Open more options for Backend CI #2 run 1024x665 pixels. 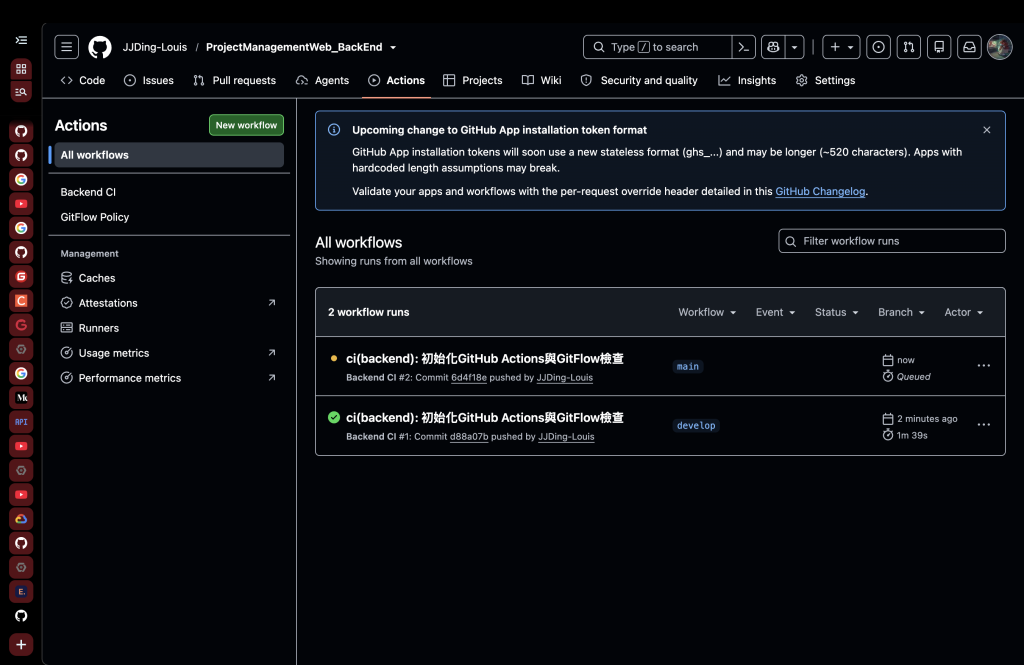(984, 366)
